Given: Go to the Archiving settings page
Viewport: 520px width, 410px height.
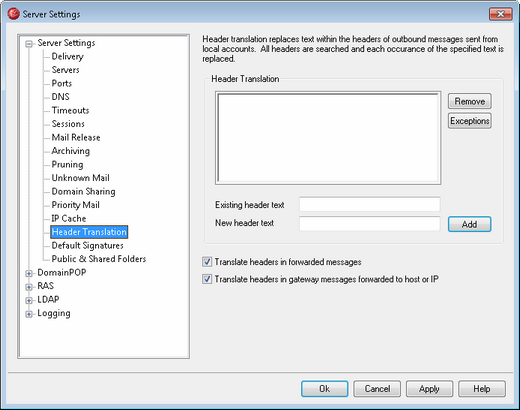Looking at the screenshot, I should (70, 151).
